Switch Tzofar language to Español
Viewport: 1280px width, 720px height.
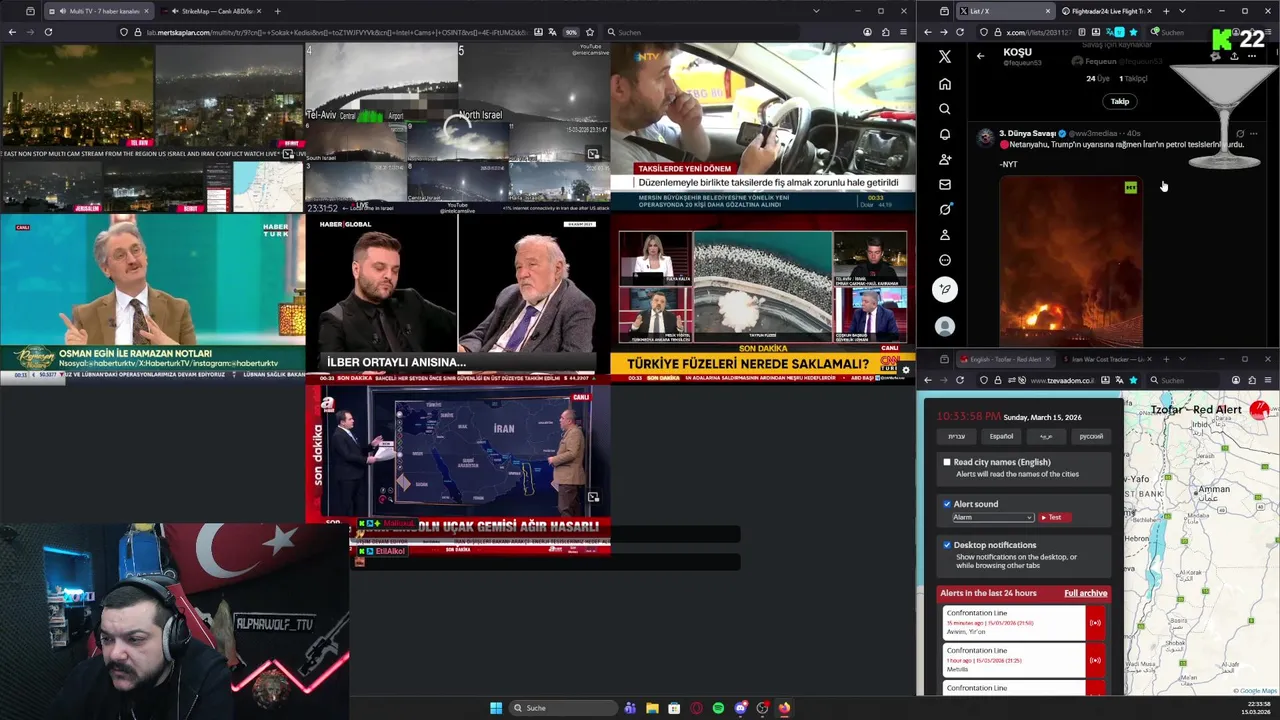[x=1001, y=436]
